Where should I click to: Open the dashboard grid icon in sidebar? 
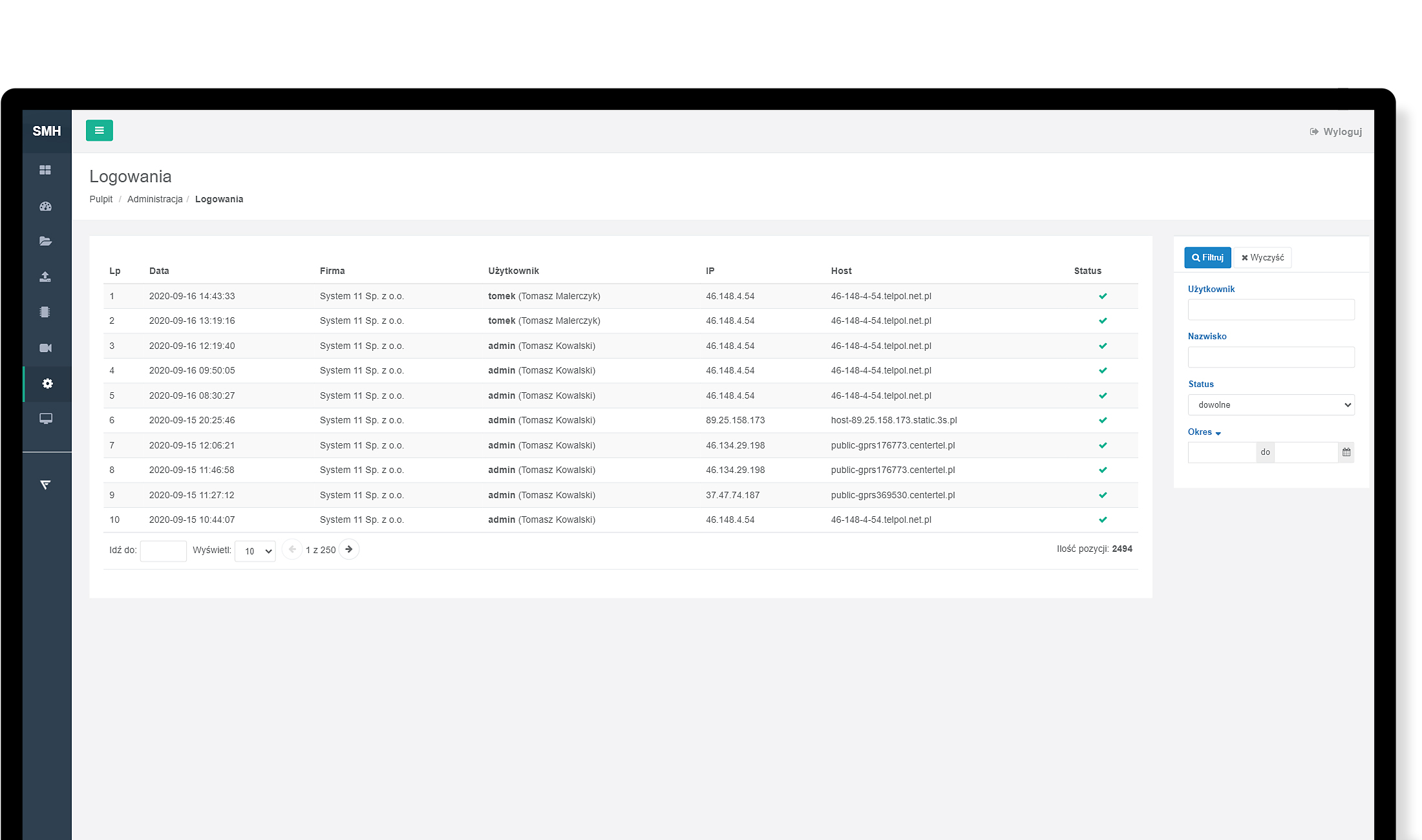pyautogui.click(x=45, y=170)
